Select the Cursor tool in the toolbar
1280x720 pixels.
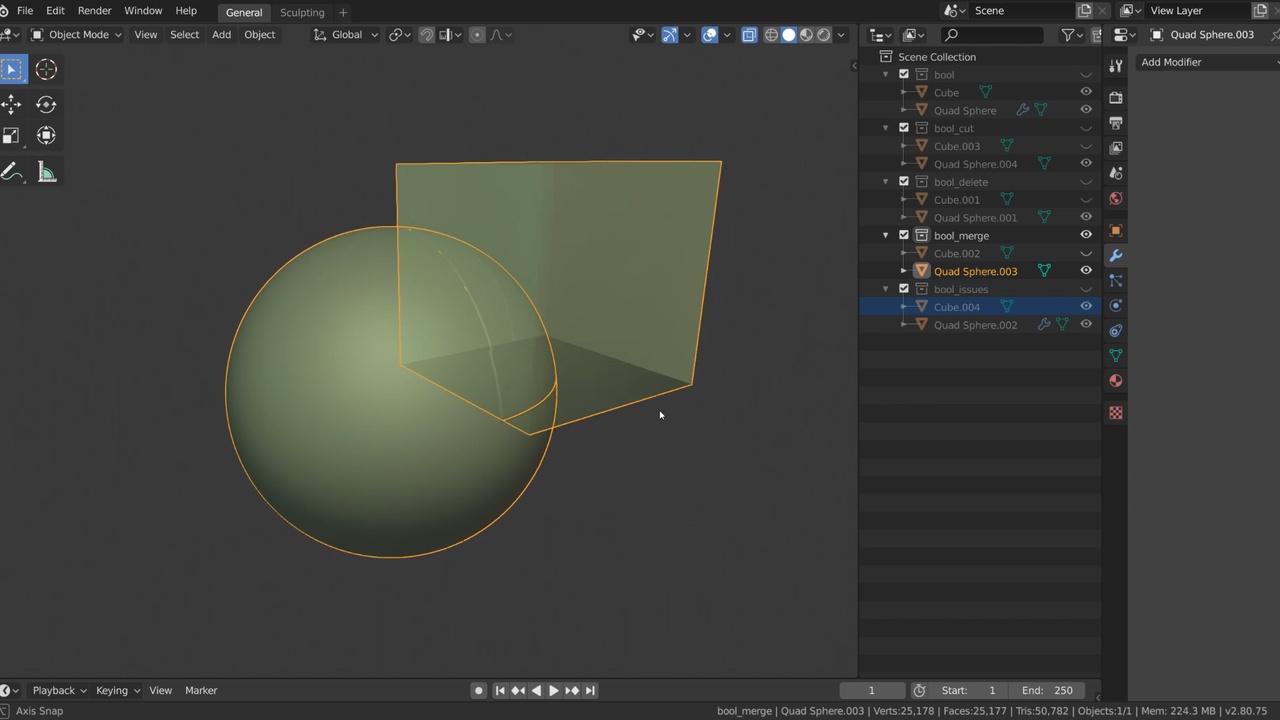[46, 69]
